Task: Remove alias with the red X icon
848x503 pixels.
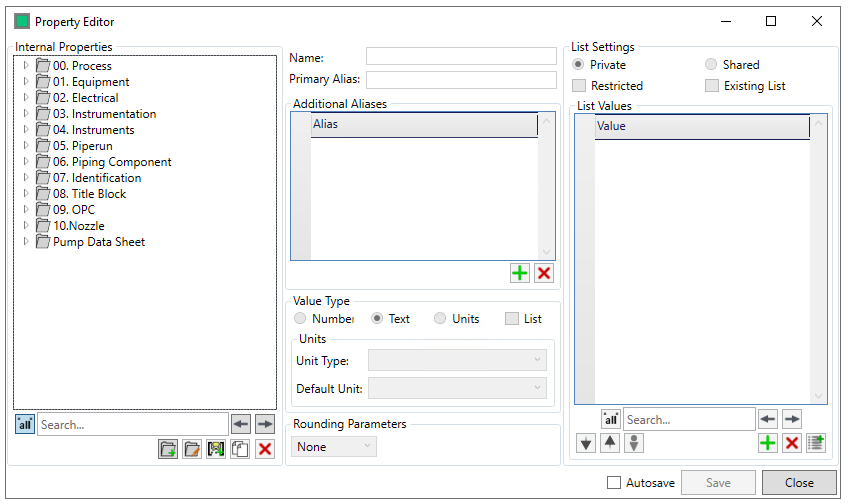Action: pyautogui.click(x=544, y=273)
